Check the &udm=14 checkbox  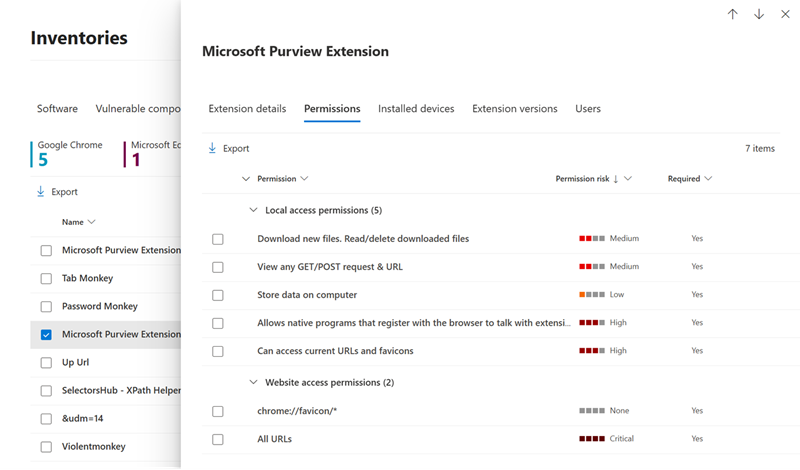tap(46, 419)
